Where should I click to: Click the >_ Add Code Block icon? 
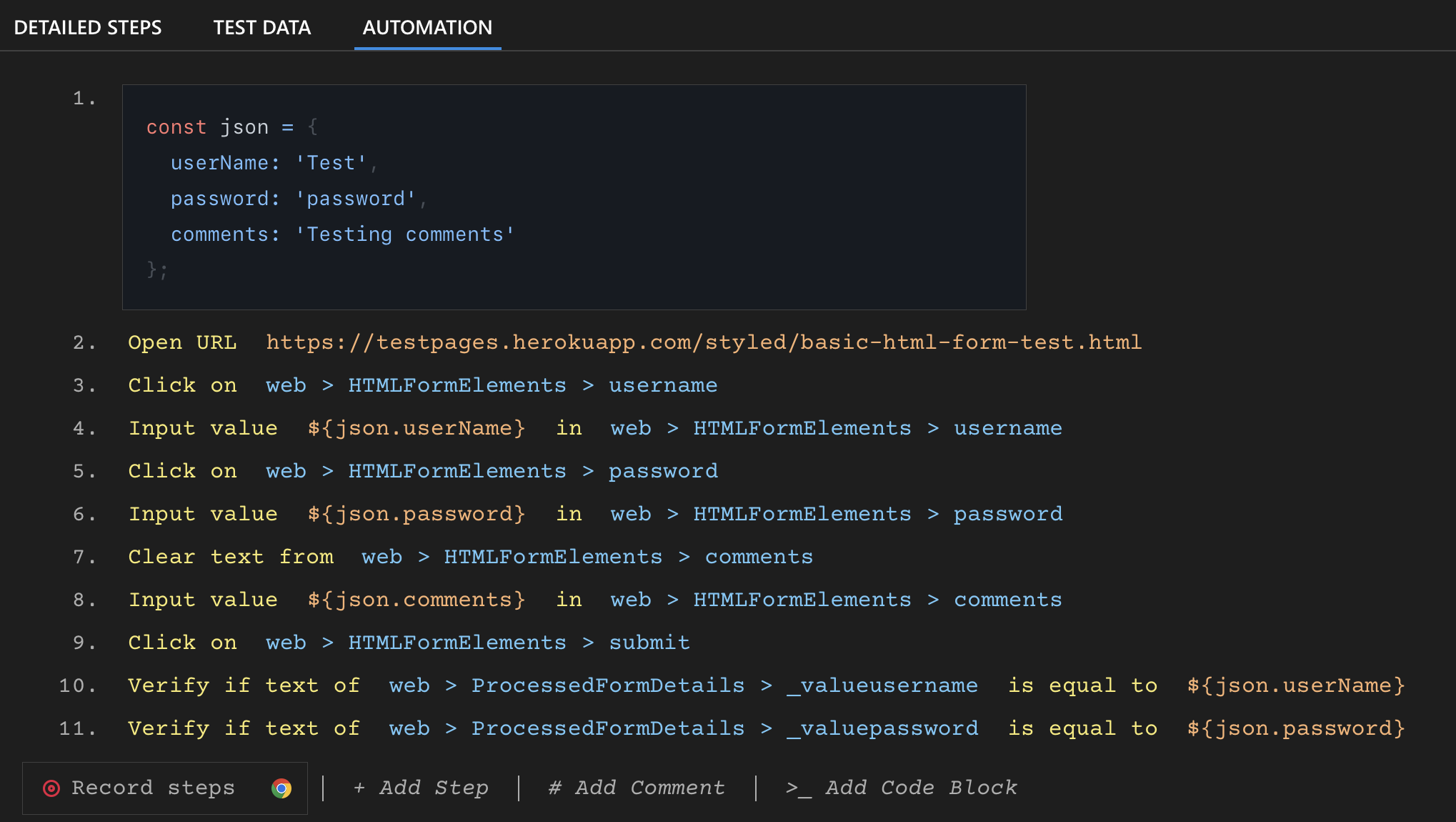point(902,788)
